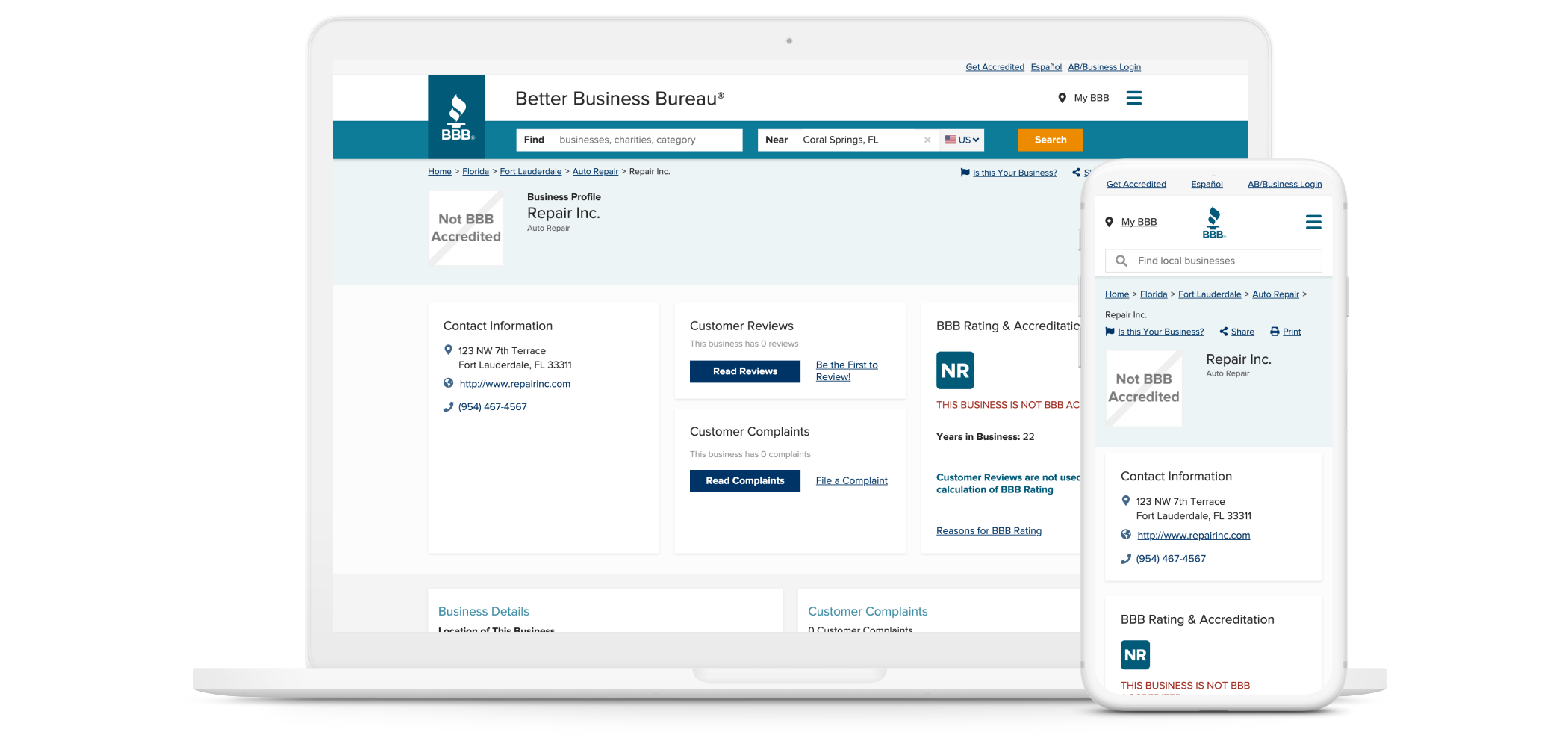
Task: Click the NR rating badge on laptop
Action: point(955,371)
